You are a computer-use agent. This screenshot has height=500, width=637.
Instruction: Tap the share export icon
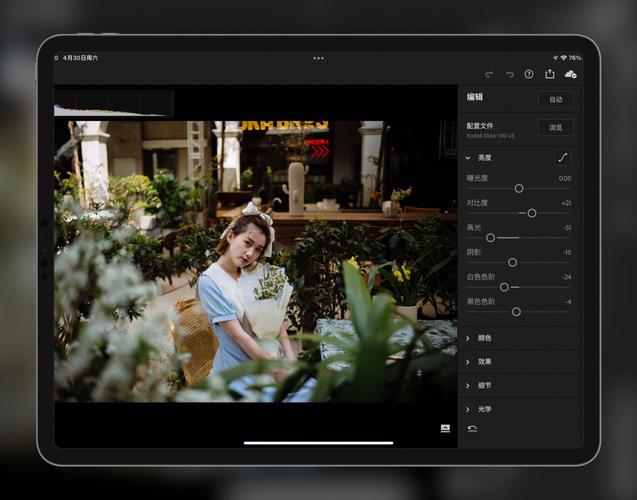(549, 74)
